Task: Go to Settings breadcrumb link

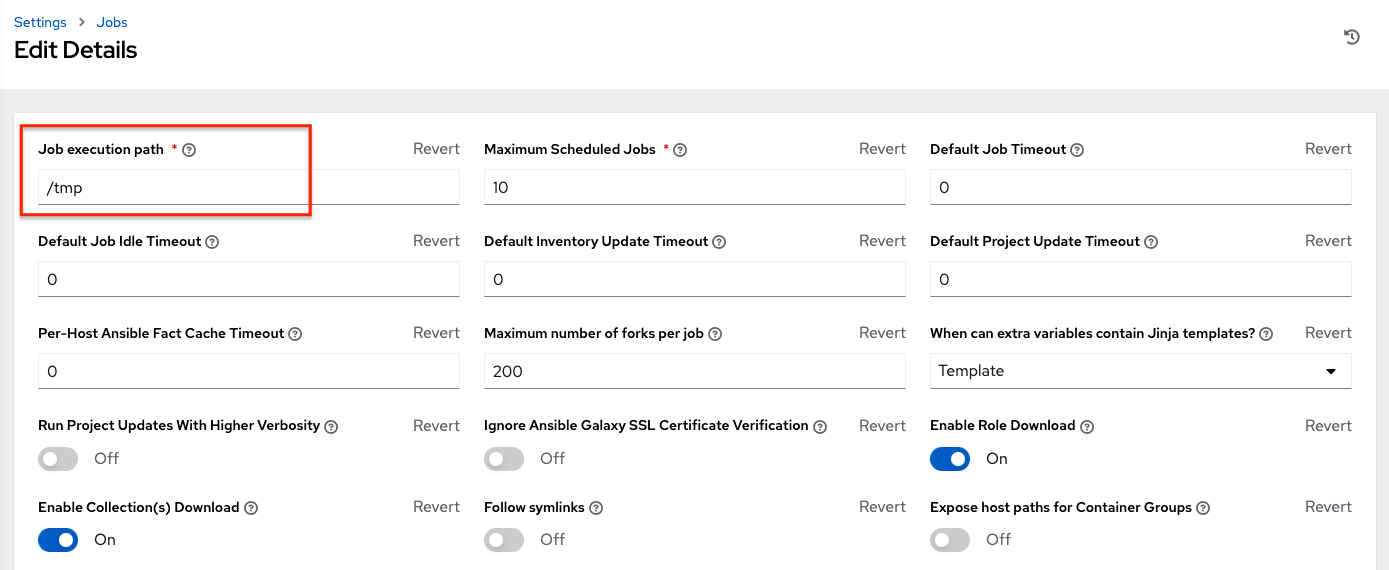Action: [x=40, y=22]
